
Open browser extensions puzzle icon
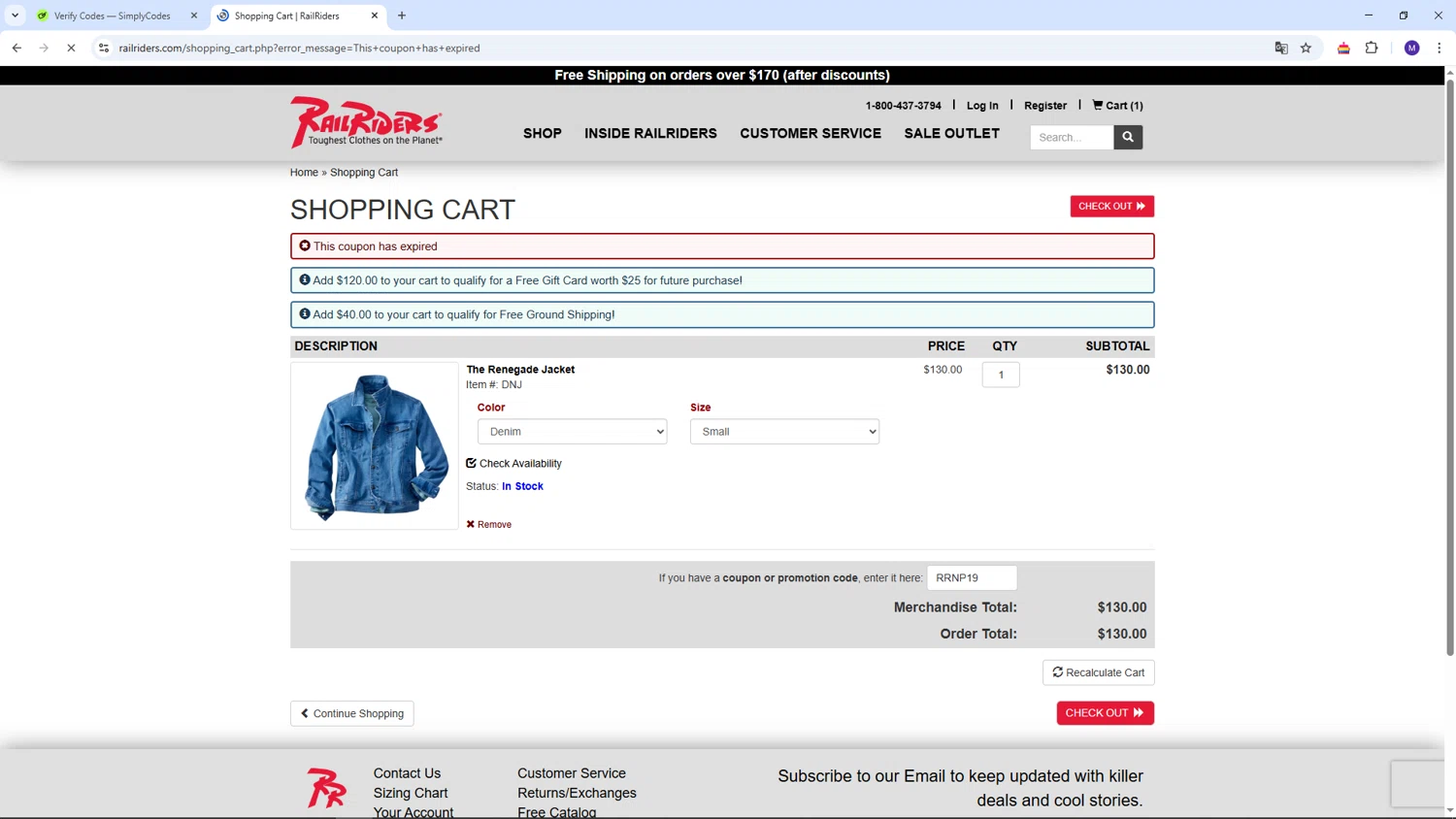1372,48
